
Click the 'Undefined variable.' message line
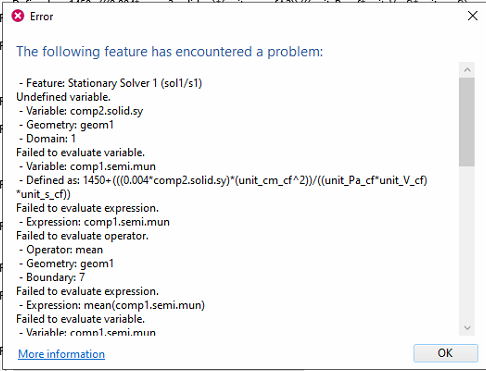tap(63, 97)
